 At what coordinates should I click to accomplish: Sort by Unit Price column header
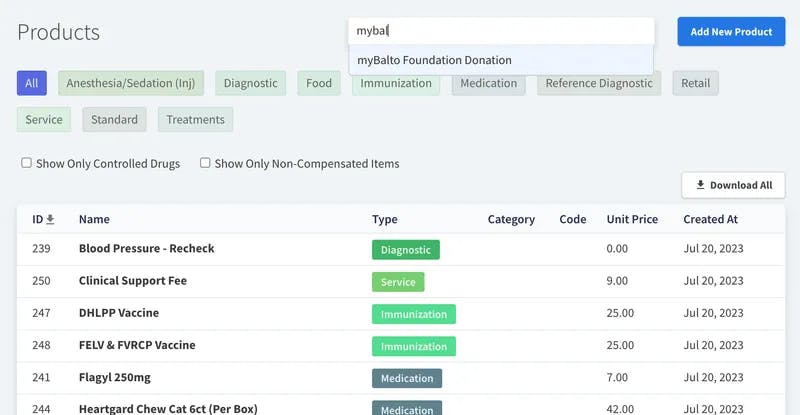click(632, 219)
